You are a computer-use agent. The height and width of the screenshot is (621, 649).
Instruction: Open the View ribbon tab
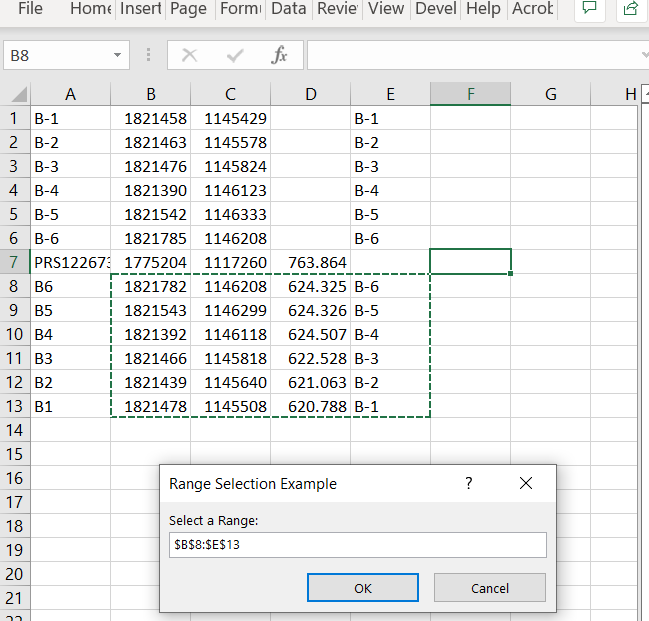pos(385,9)
